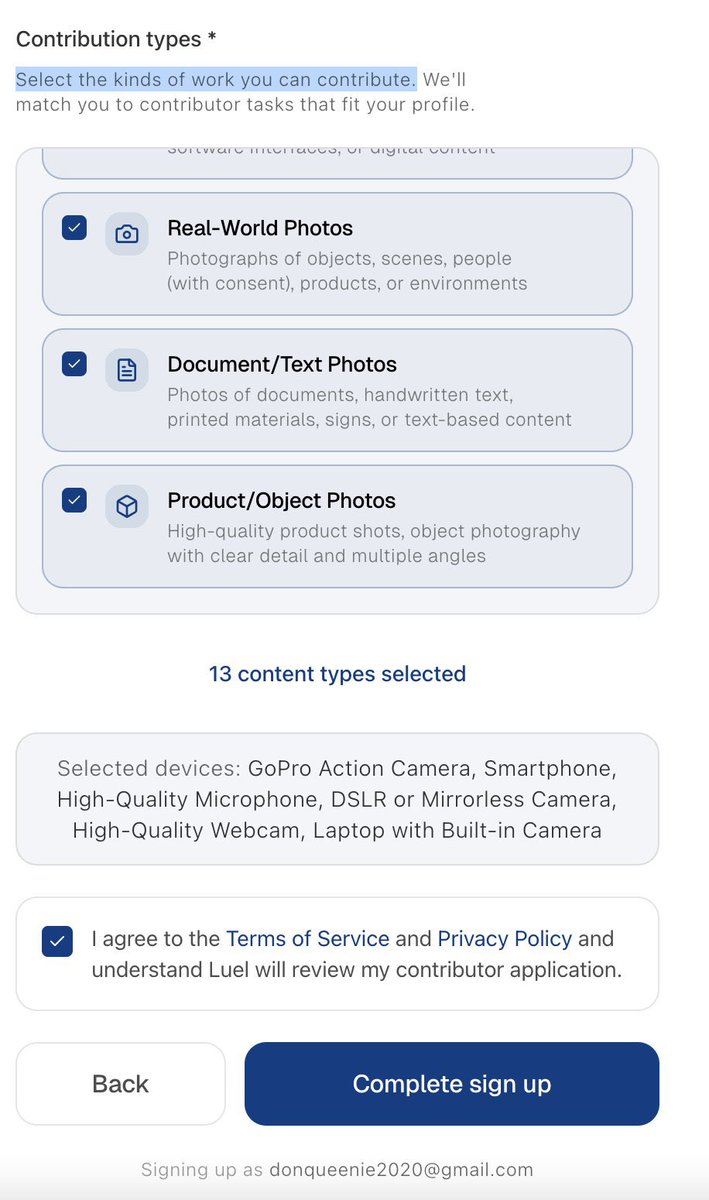Uncheck the Real-World Photos checkbox
This screenshot has width=709, height=1200.
coord(74,227)
